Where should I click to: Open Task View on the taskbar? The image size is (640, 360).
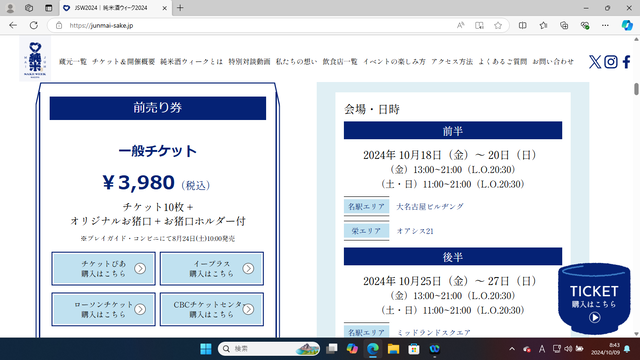click(x=332, y=349)
